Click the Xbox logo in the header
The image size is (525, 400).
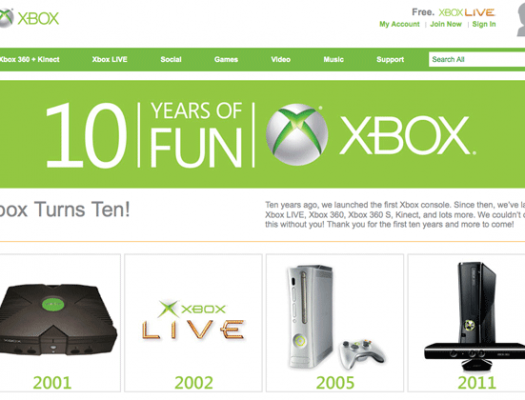(29, 18)
